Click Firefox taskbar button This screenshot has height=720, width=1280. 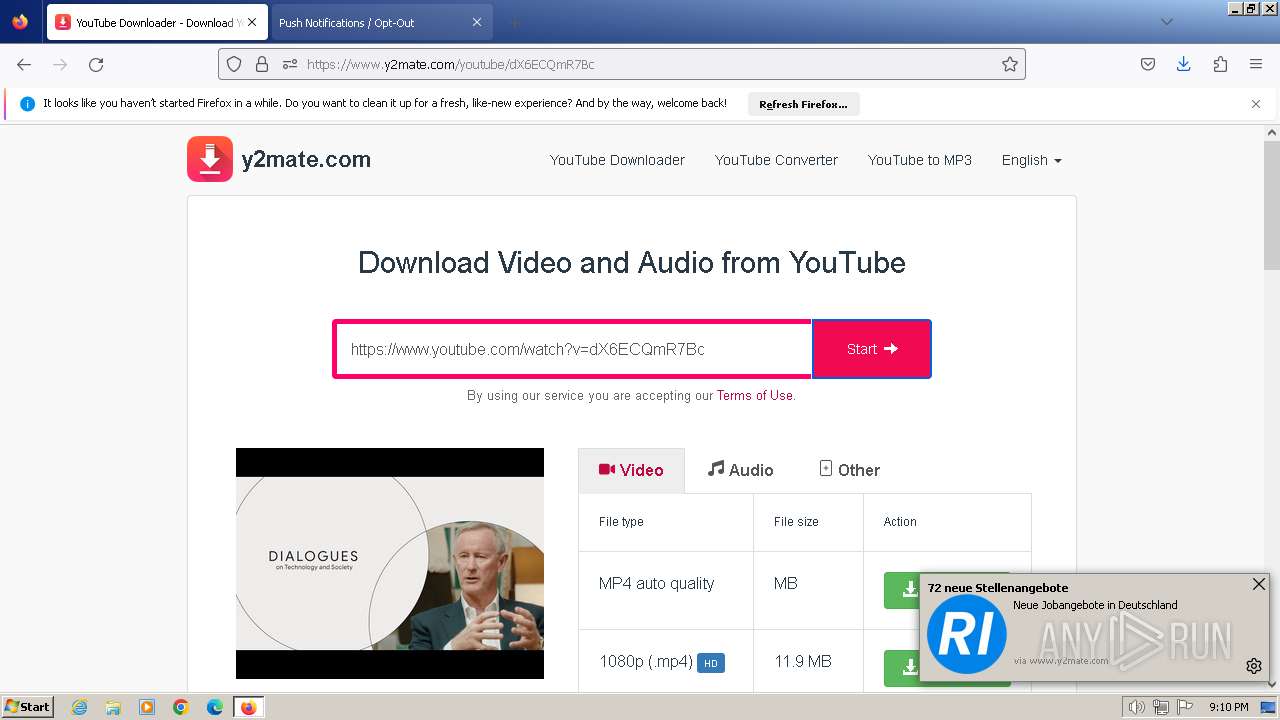[x=249, y=707]
